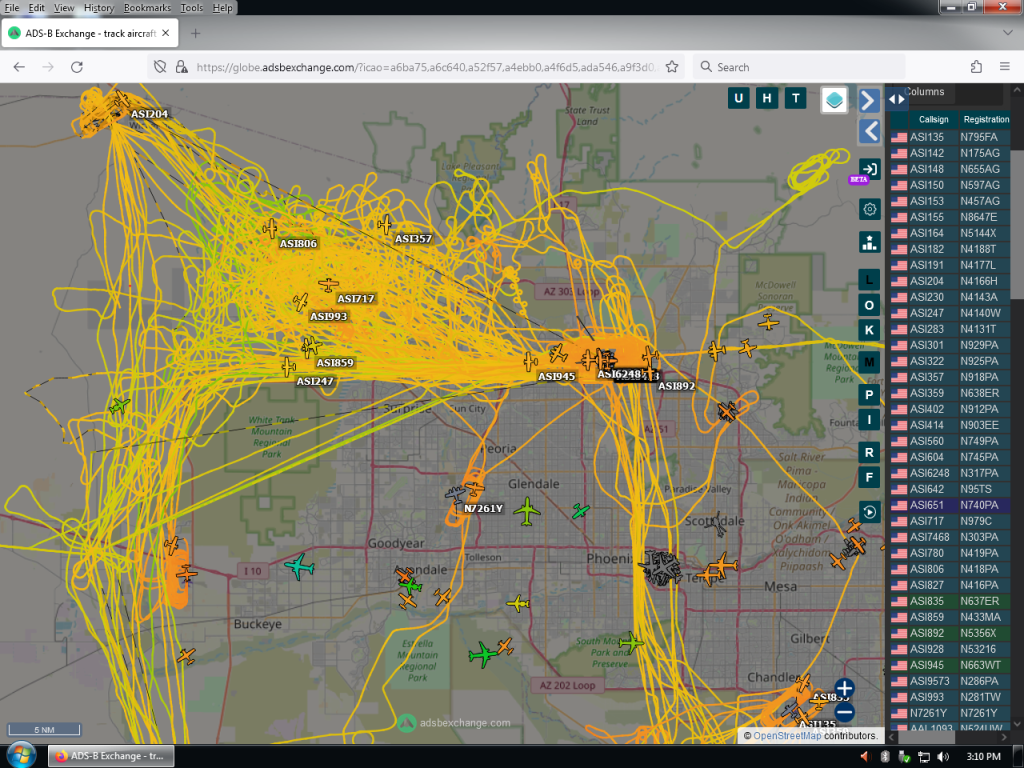The width and height of the screenshot is (1024, 768).
Task: Click the green jet near Glendale
Action: 526,511
